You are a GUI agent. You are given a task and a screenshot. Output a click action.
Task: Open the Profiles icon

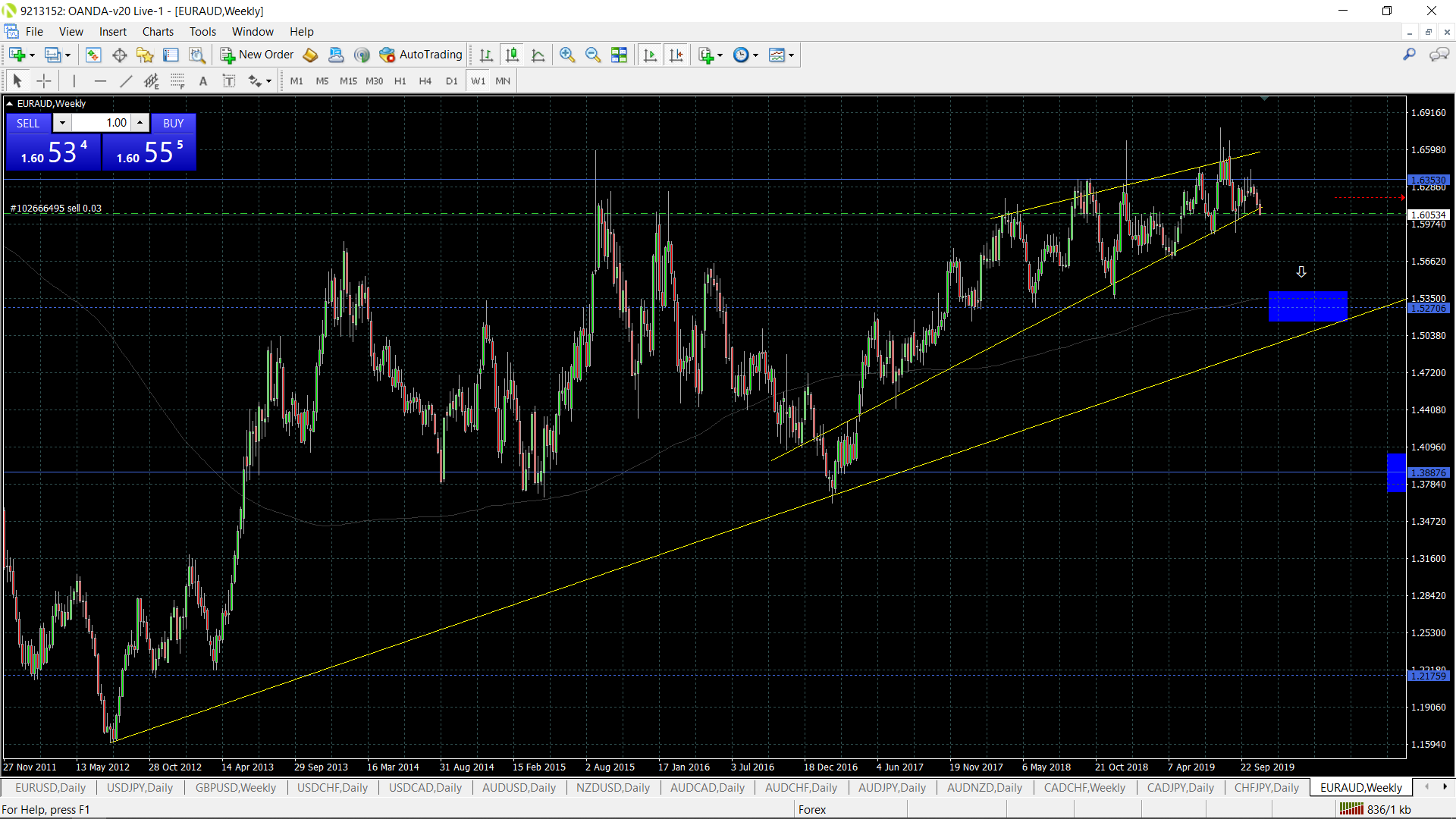pos(52,55)
